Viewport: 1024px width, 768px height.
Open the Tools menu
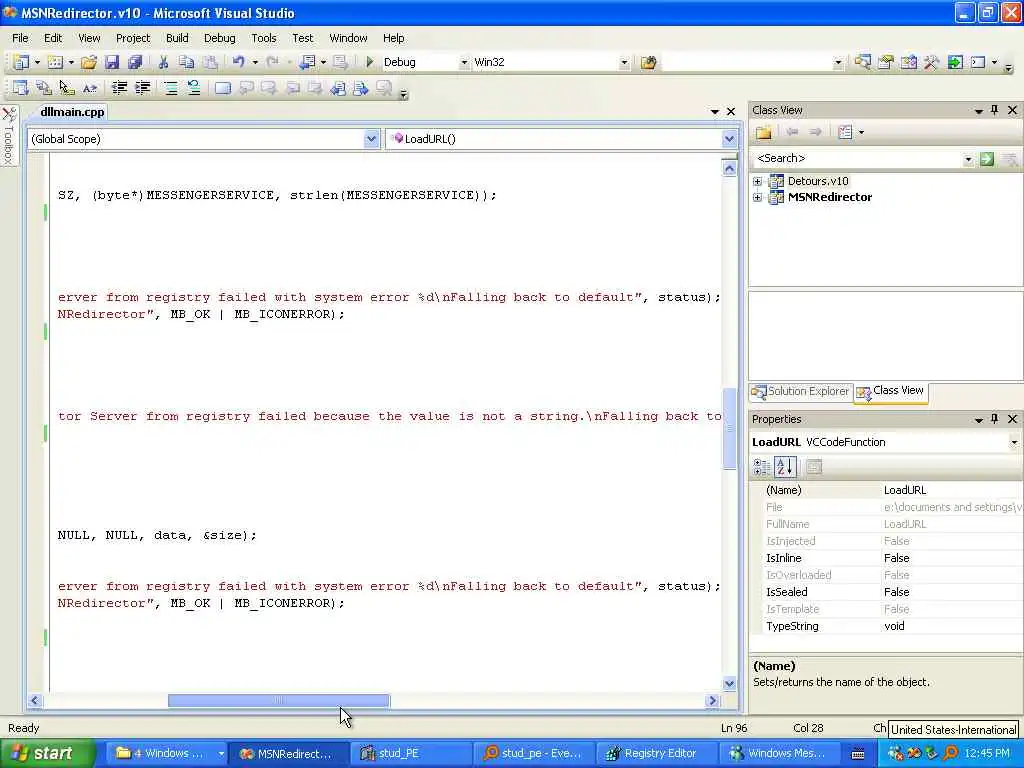[x=264, y=38]
